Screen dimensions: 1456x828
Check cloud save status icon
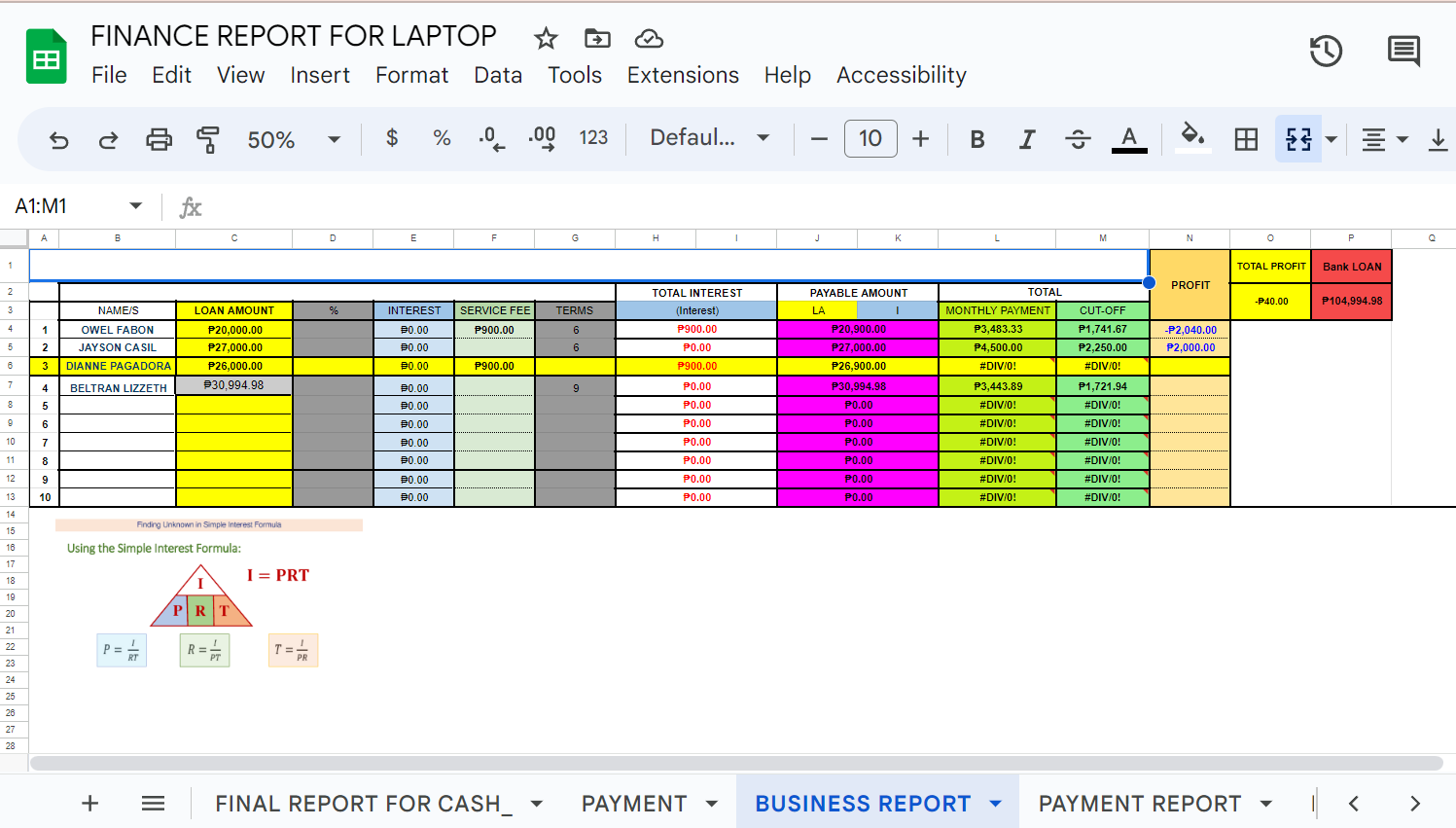649,39
